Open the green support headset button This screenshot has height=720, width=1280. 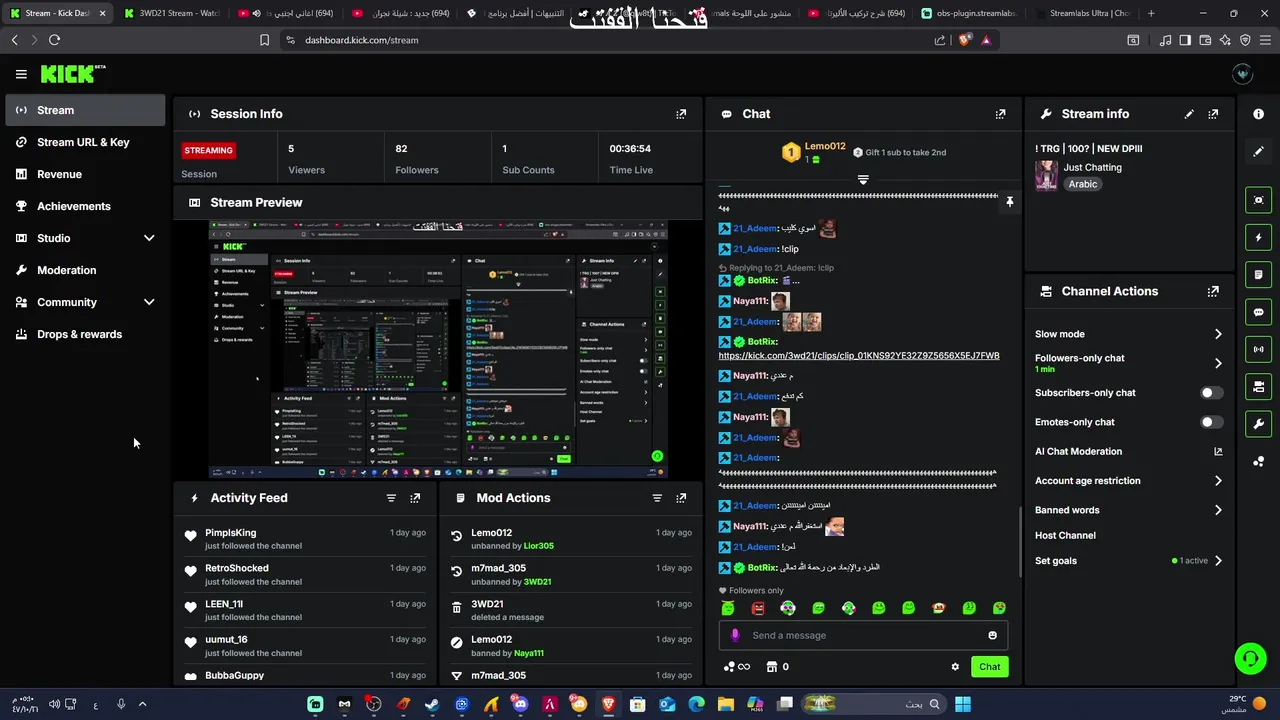coord(1250,658)
